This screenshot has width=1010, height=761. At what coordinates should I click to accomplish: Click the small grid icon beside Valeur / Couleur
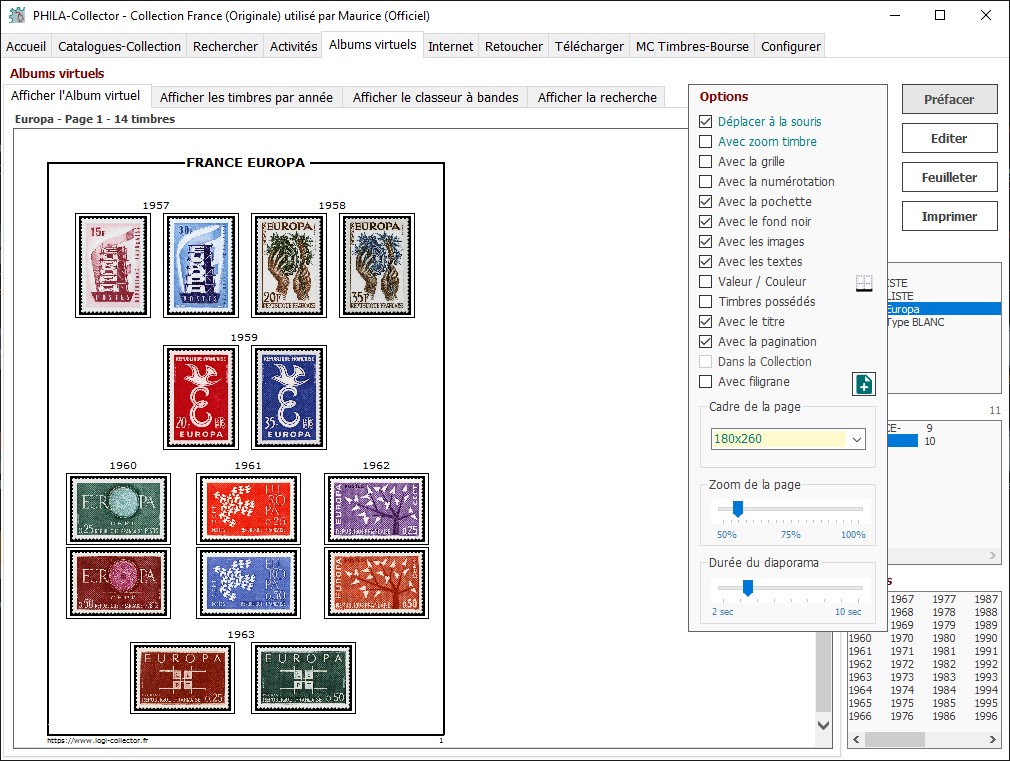[863, 283]
